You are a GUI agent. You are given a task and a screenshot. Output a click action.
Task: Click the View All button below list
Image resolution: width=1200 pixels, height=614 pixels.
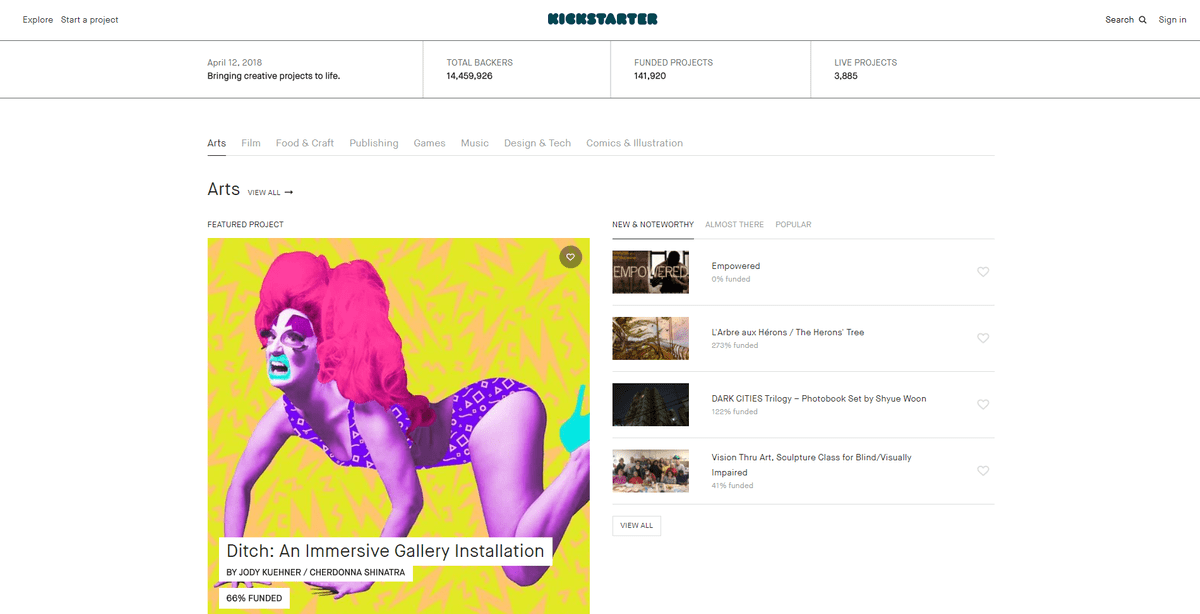[x=636, y=525]
